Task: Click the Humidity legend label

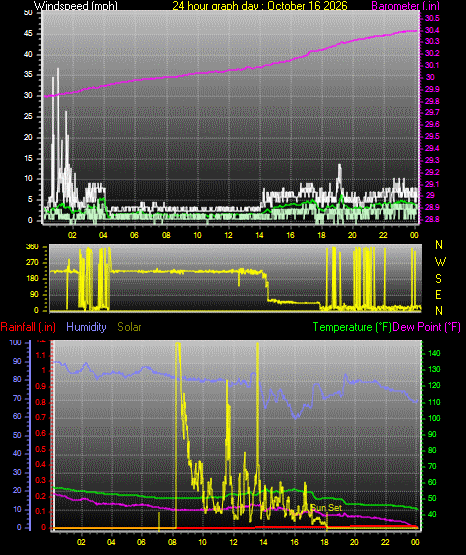Action: 86,327
